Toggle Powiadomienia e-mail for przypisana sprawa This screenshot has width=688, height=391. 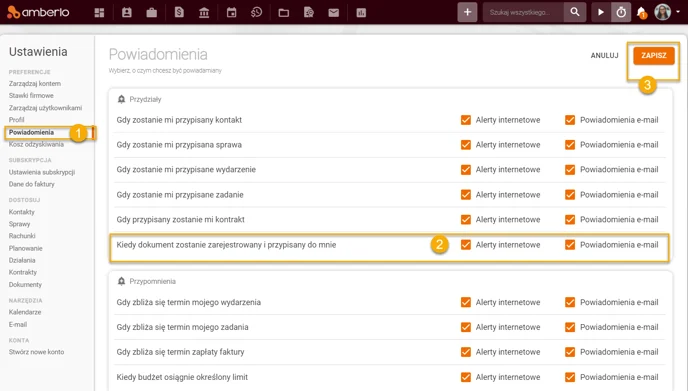[x=570, y=145]
